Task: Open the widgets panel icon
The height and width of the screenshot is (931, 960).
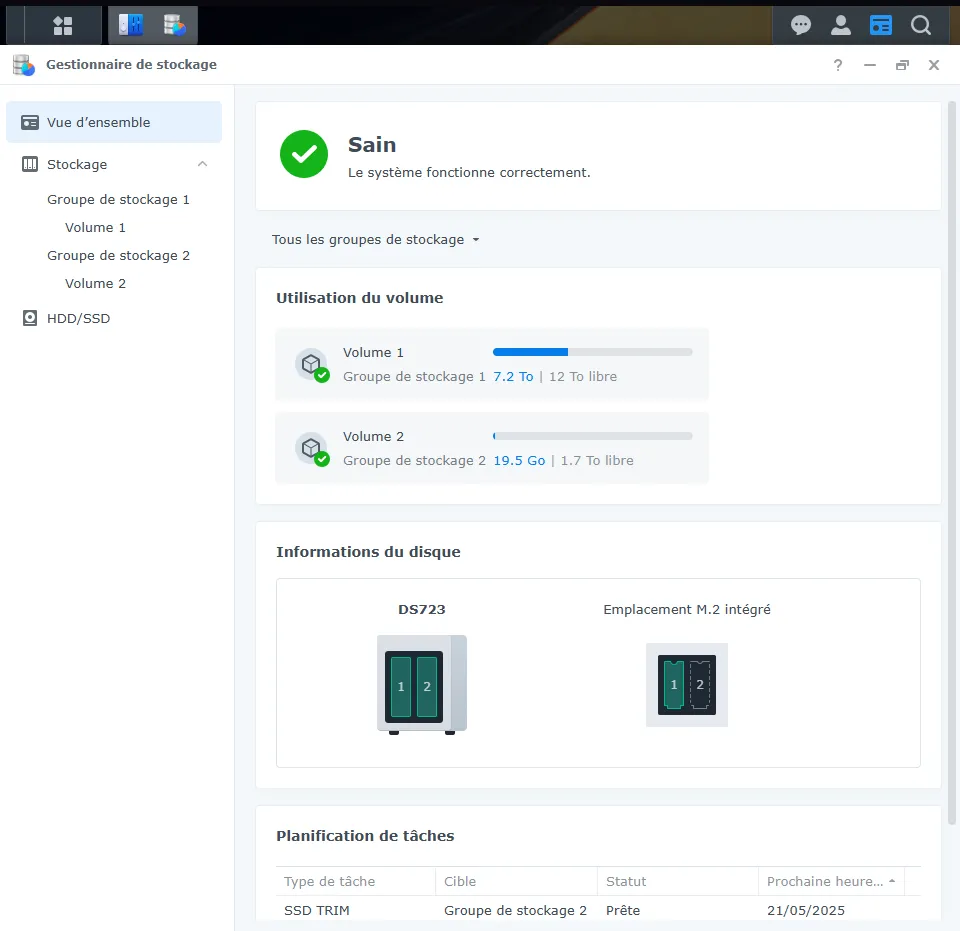Action: 881,25
